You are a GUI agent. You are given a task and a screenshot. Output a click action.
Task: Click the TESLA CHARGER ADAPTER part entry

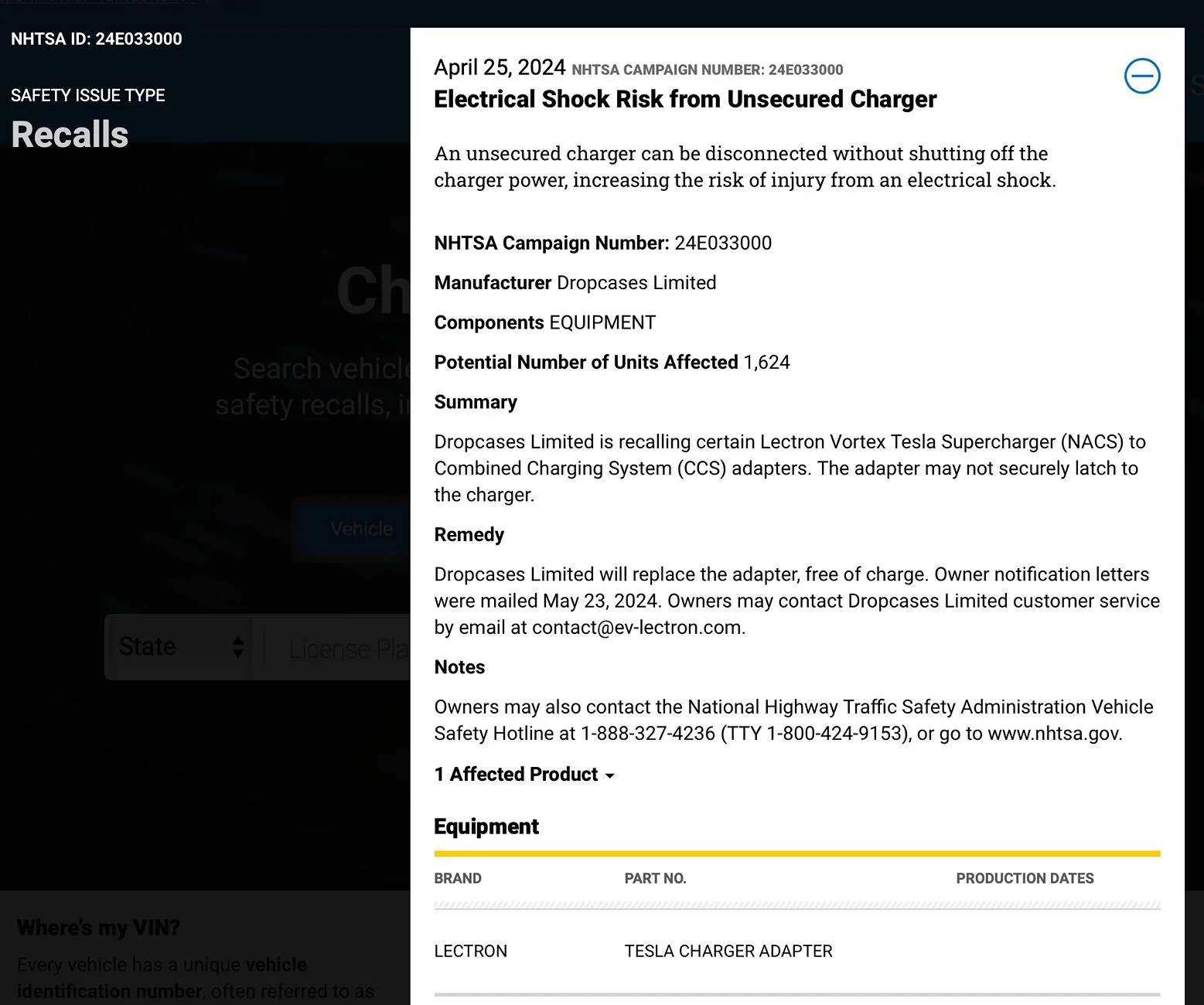(x=728, y=951)
